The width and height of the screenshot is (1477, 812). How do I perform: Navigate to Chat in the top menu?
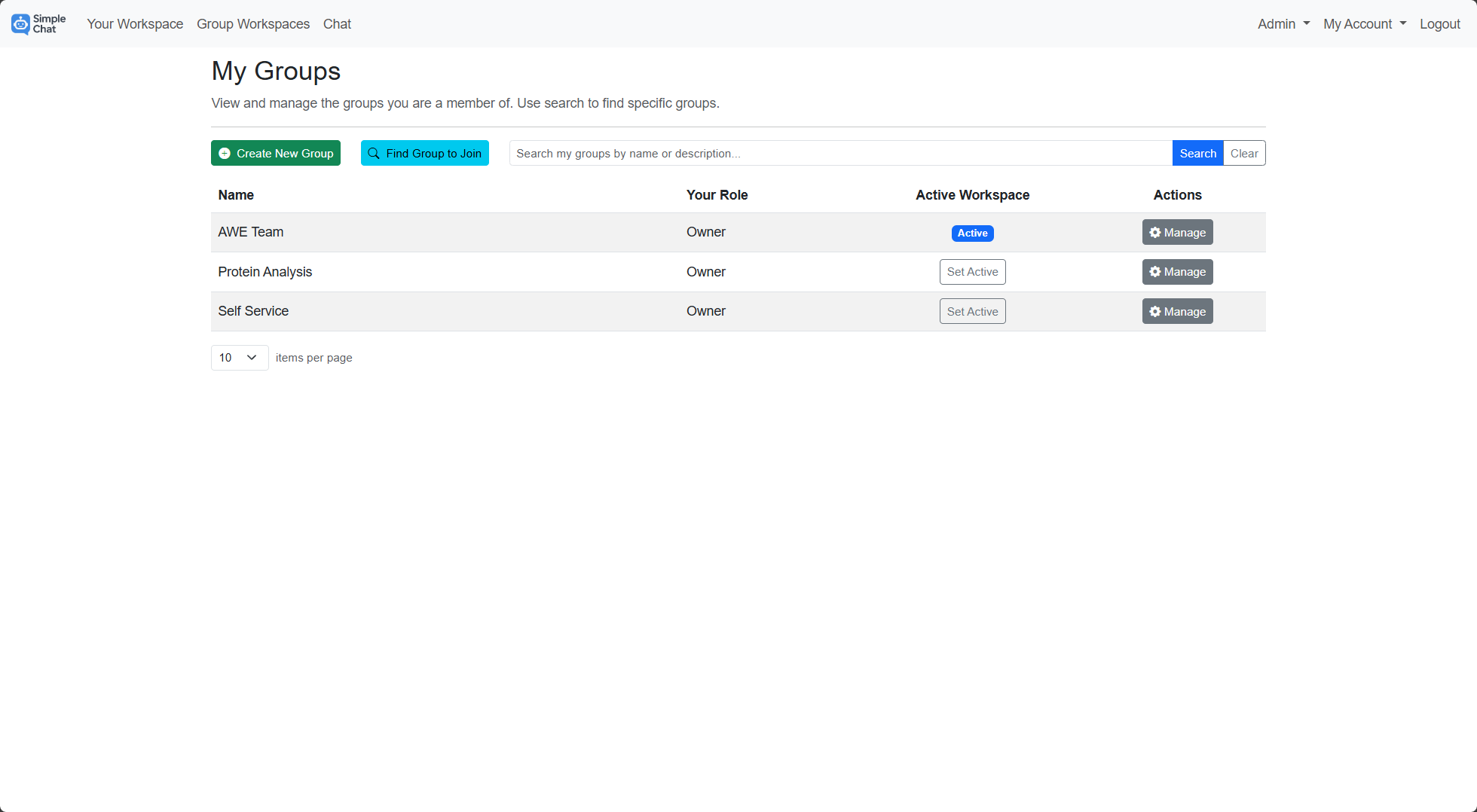pos(337,24)
